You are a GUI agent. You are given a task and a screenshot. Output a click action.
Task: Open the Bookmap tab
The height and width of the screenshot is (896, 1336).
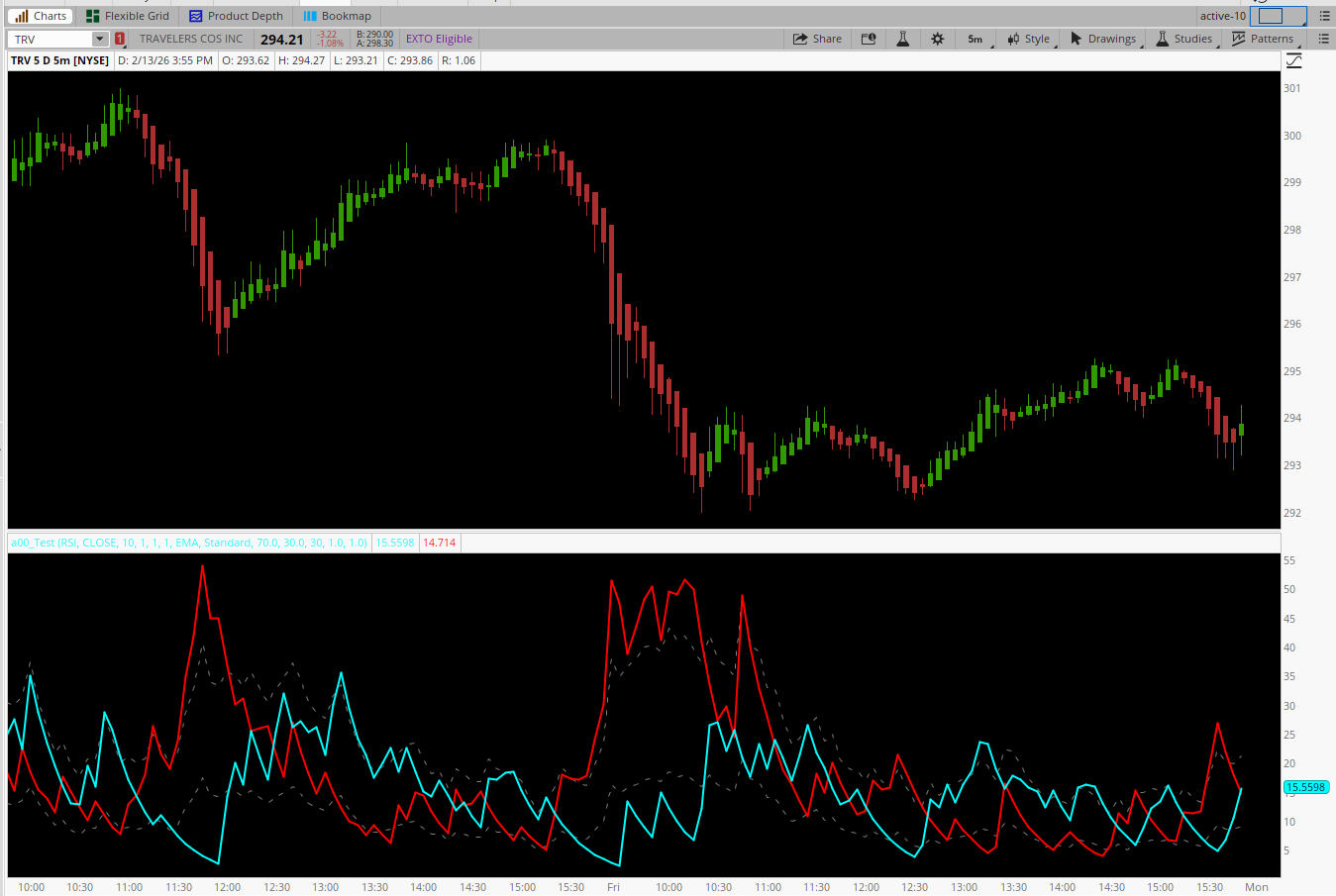(337, 16)
